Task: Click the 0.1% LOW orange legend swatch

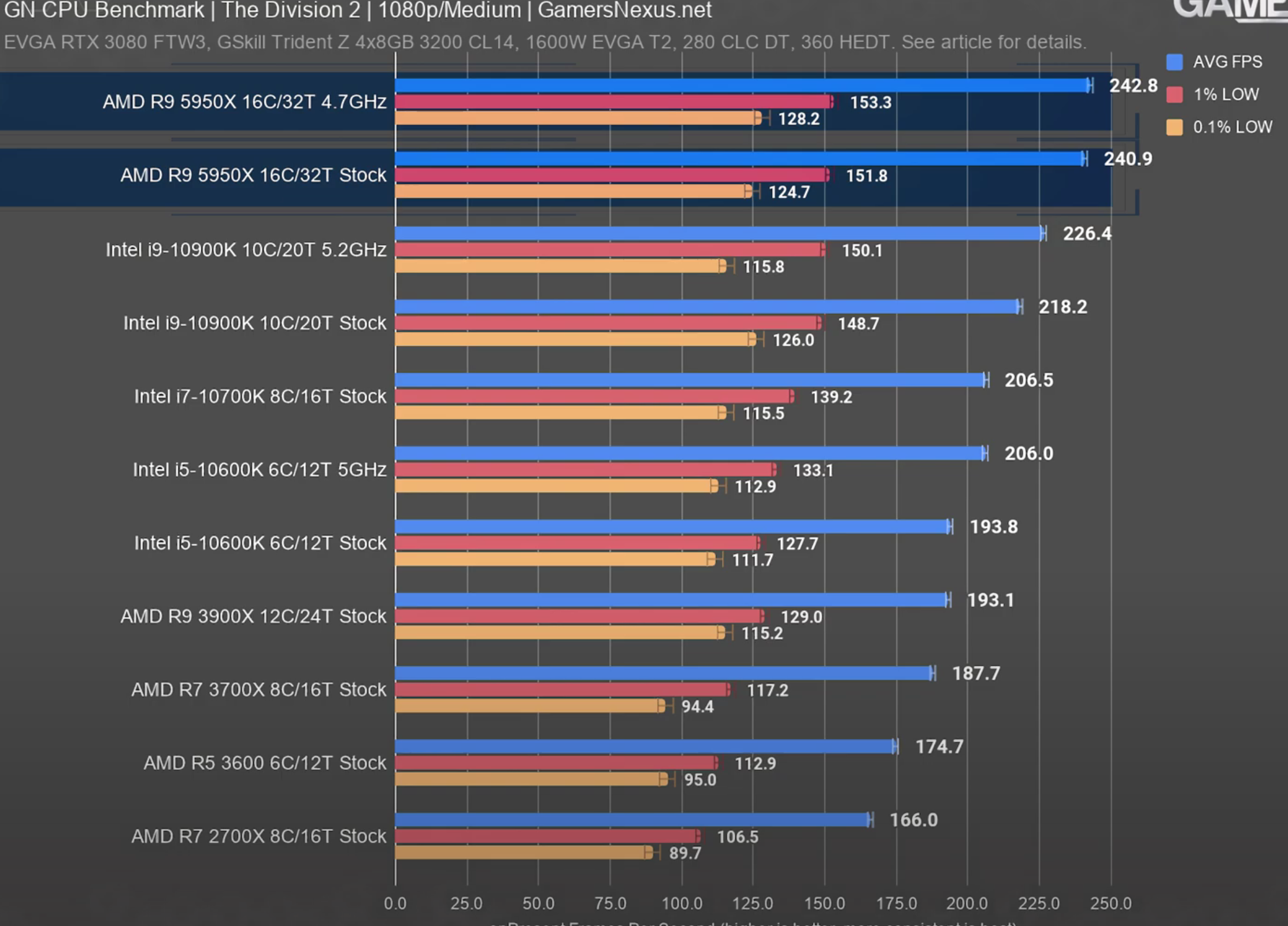Action: click(x=1174, y=127)
